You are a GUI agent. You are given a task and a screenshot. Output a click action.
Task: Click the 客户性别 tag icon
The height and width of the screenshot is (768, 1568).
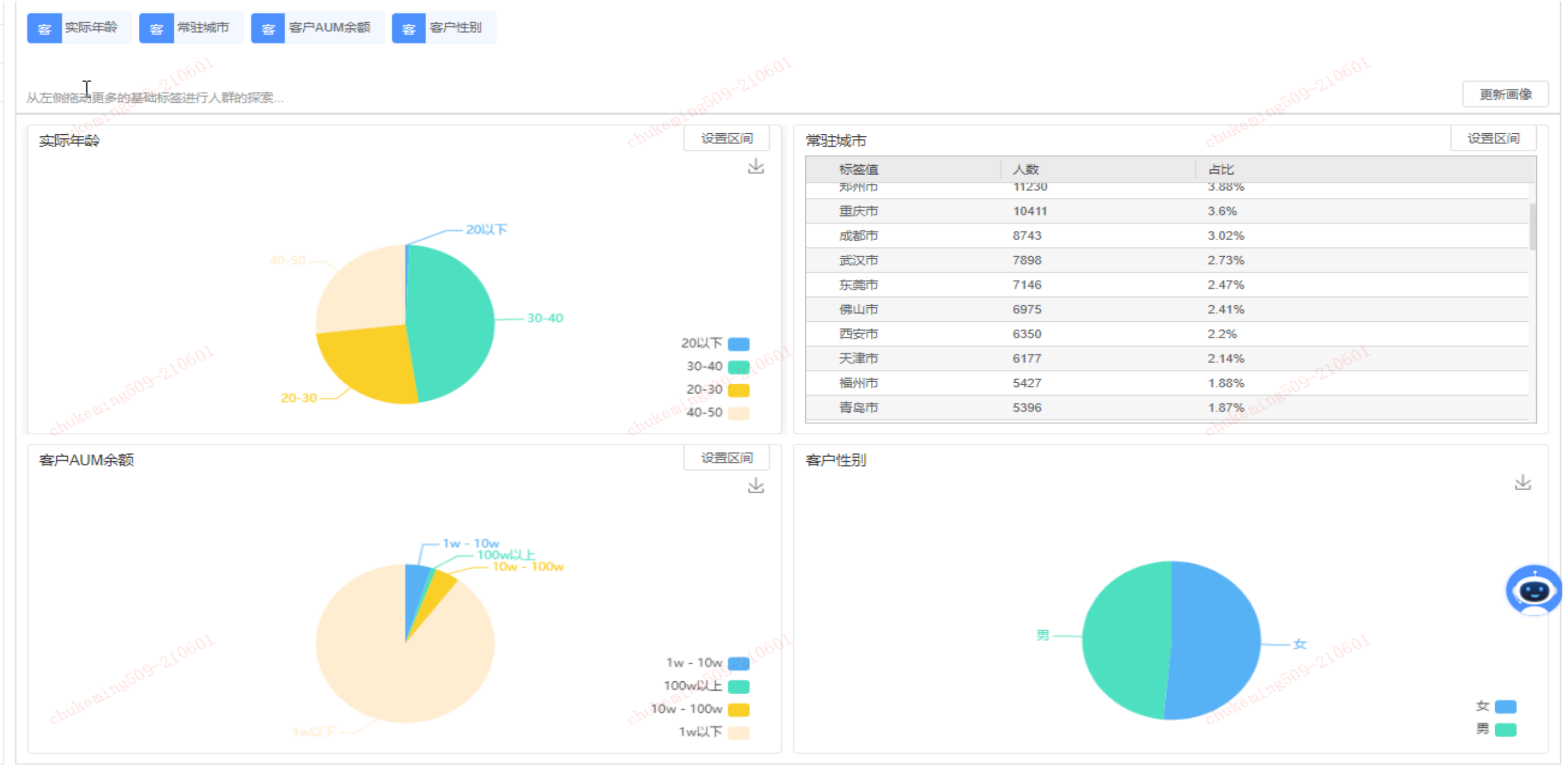click(x=408, y=28)
